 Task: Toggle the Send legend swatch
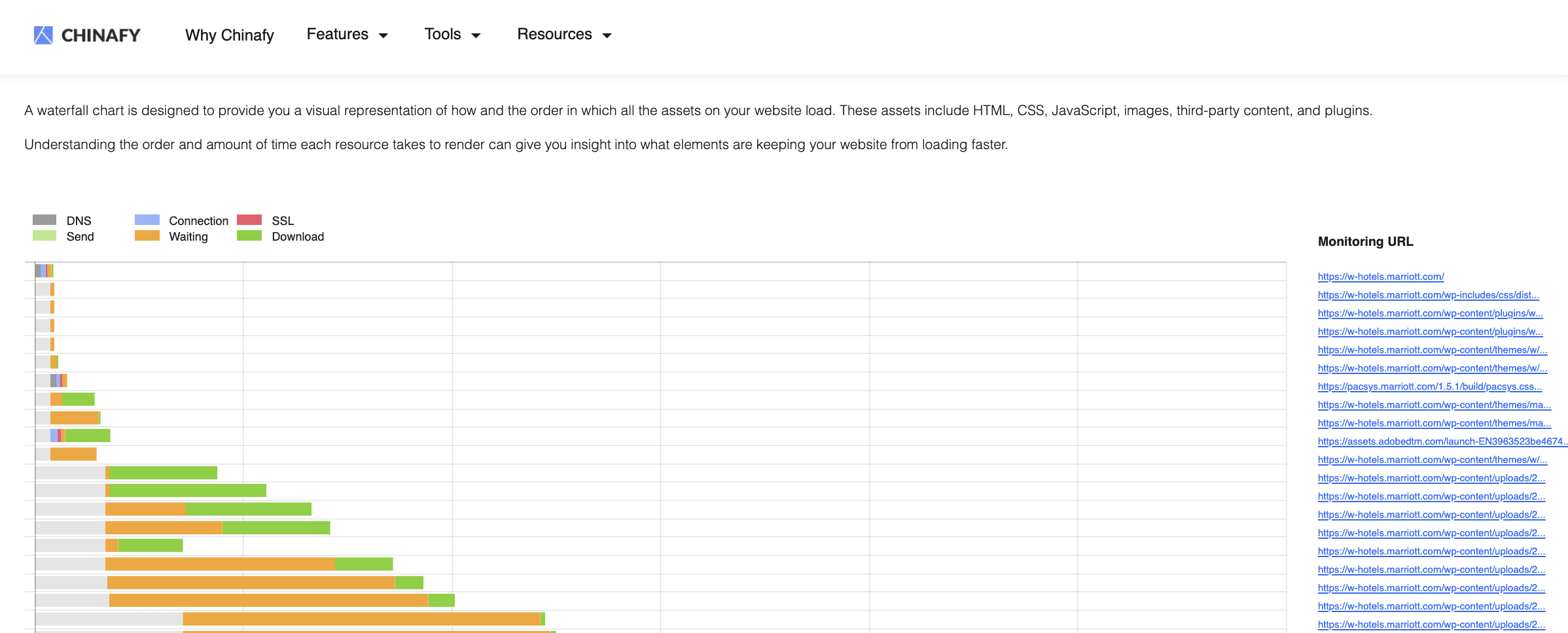point(45,235)
